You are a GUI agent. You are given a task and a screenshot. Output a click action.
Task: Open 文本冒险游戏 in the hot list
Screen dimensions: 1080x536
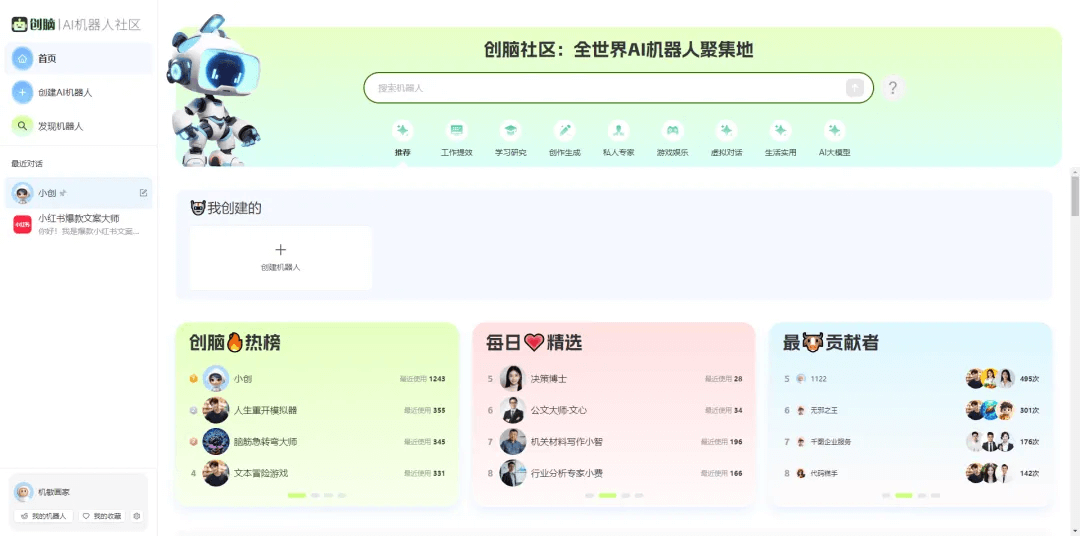[318, 473]
